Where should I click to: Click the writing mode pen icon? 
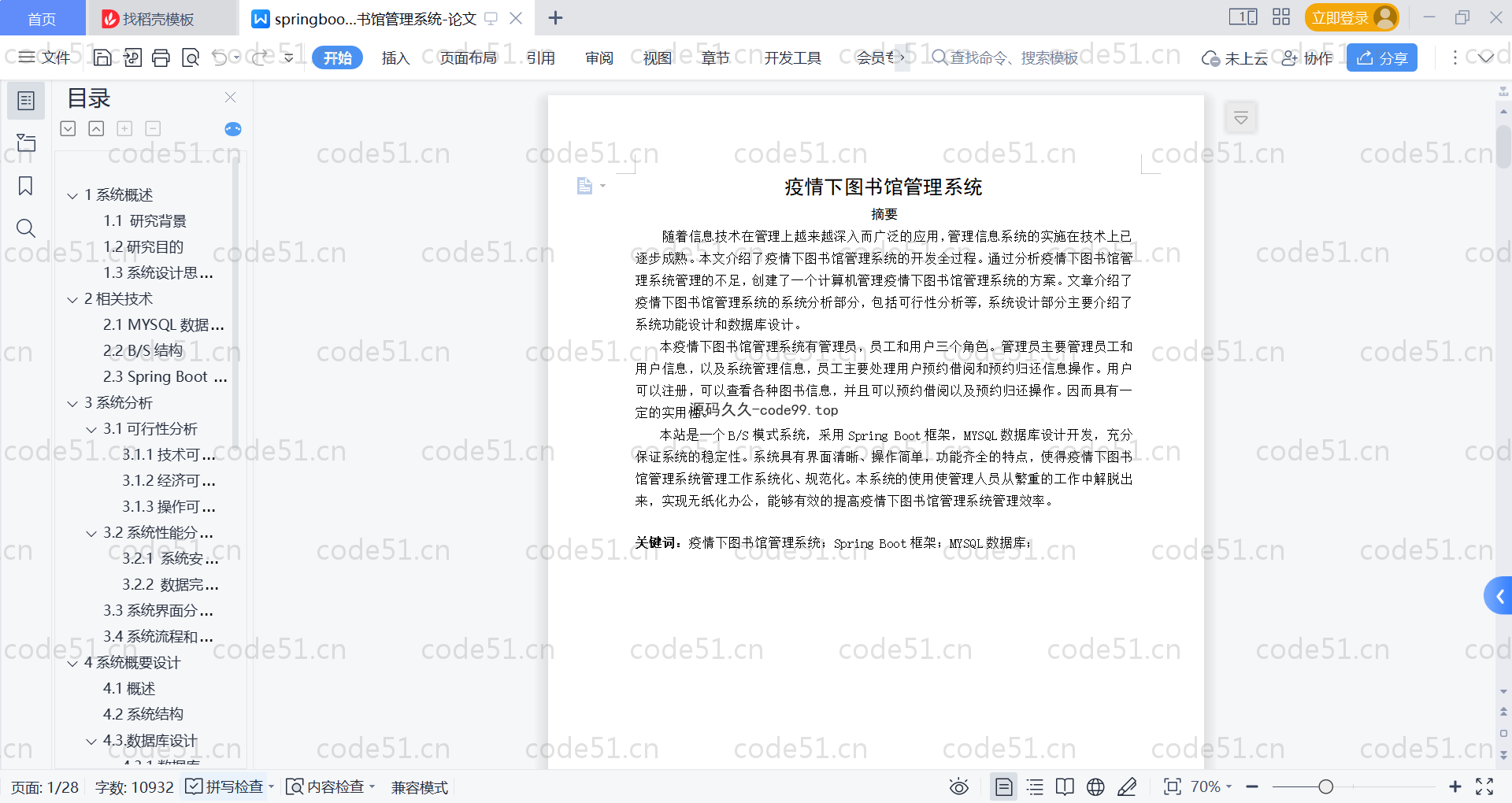click(1127, 786)
